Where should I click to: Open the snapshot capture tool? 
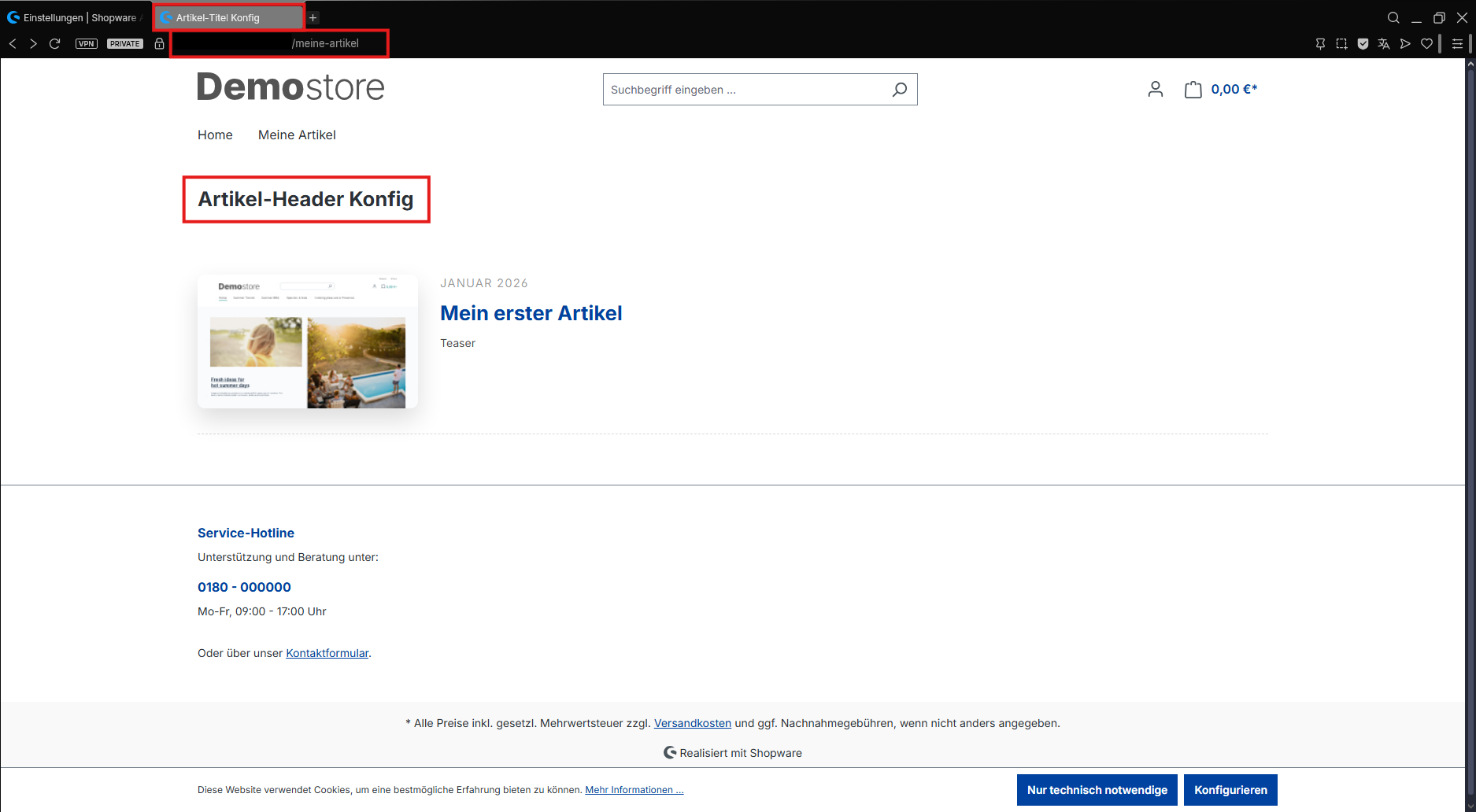1341,44
